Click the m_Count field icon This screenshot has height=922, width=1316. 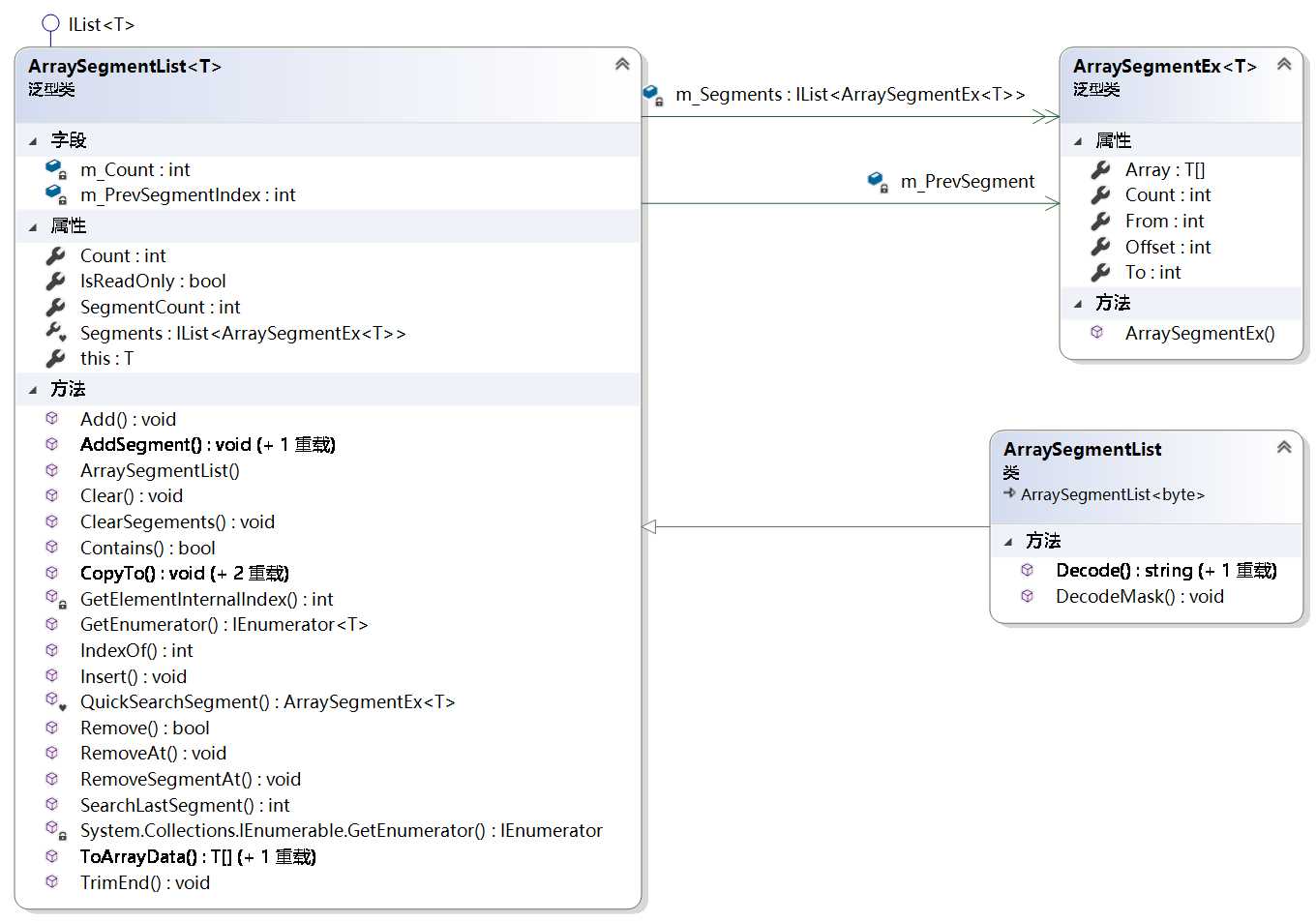click(x=56, y=169)
